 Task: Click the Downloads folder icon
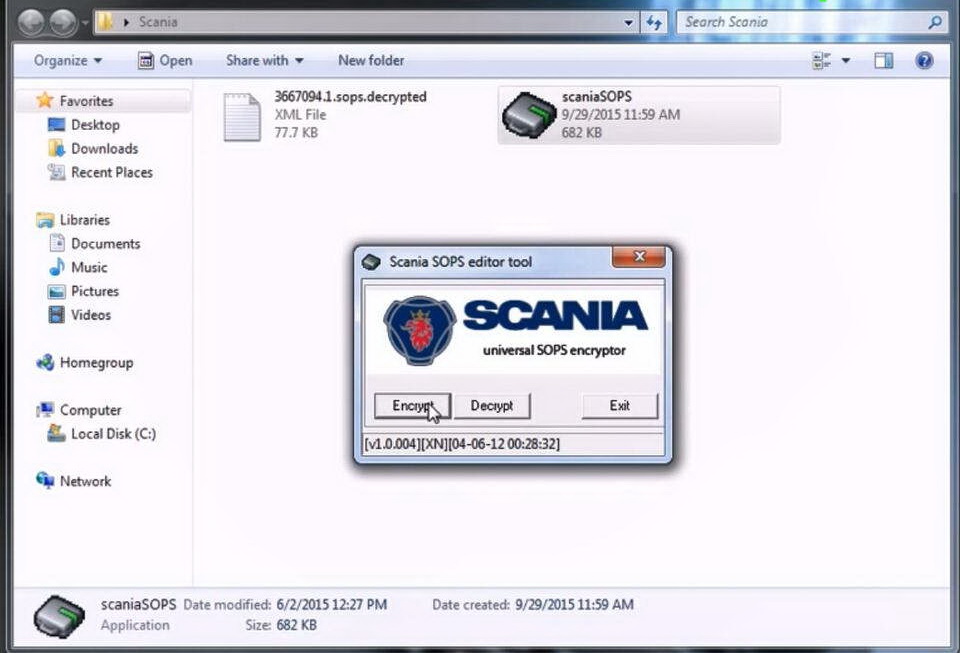click(56, 148)
